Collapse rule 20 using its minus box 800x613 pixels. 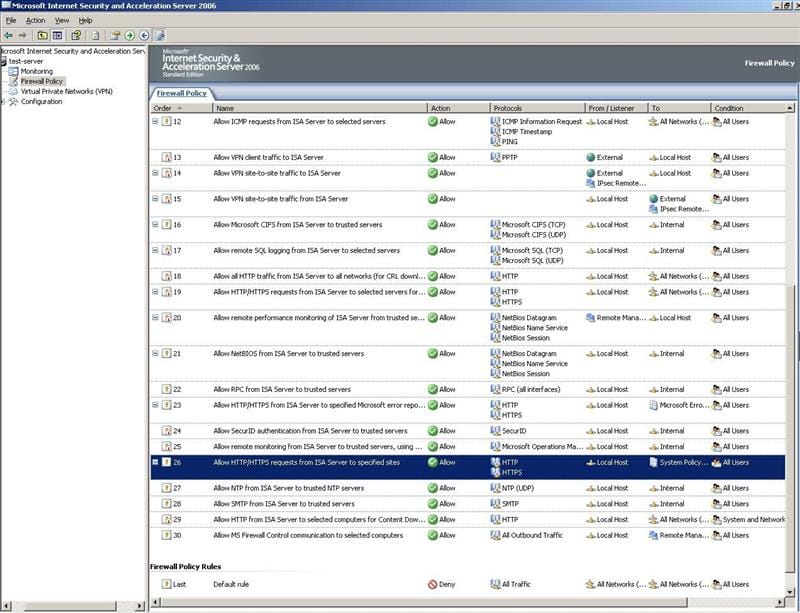coord(155,317)
